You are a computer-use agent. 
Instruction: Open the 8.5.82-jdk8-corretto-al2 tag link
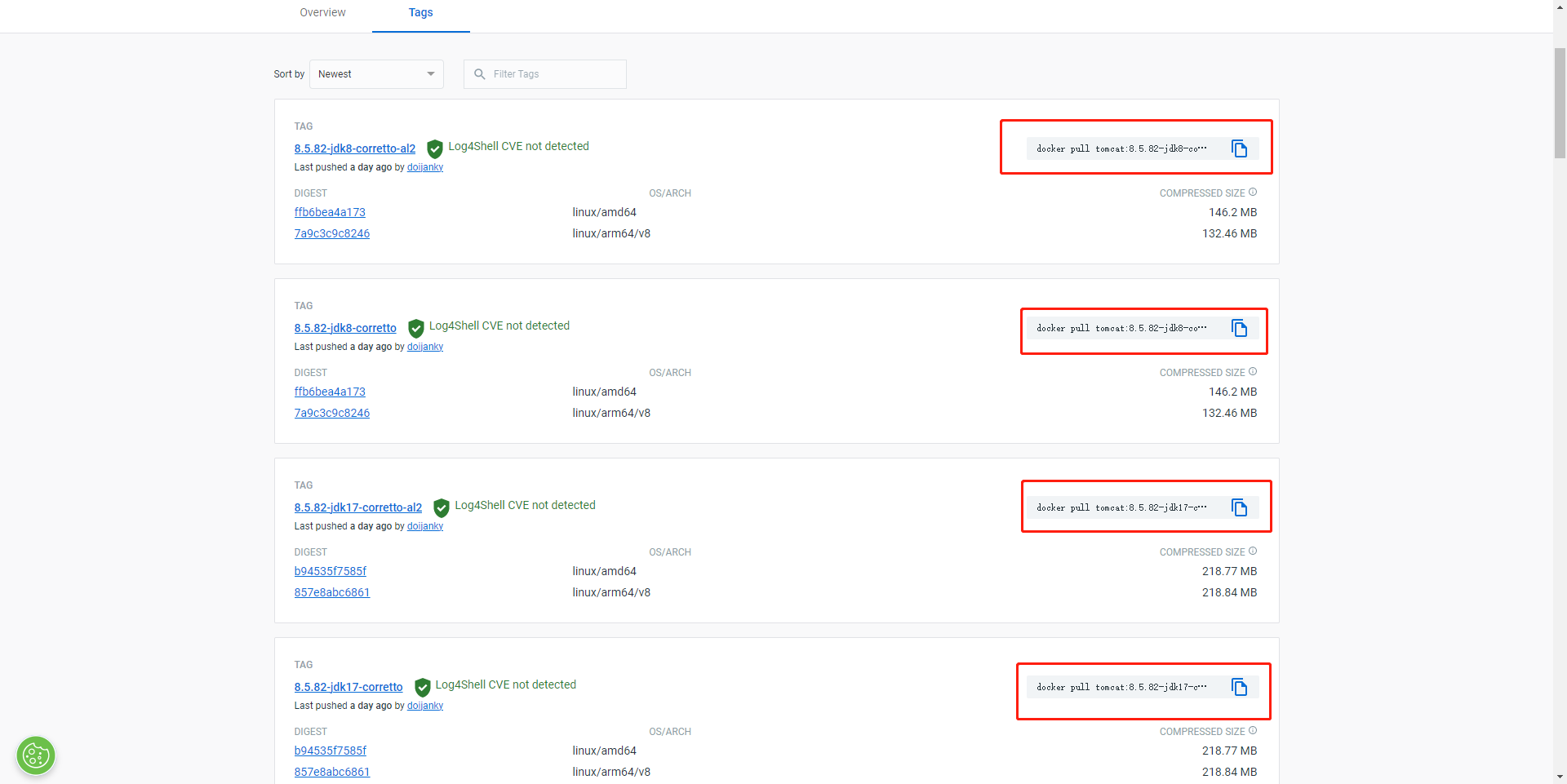(x=355, y=148)
